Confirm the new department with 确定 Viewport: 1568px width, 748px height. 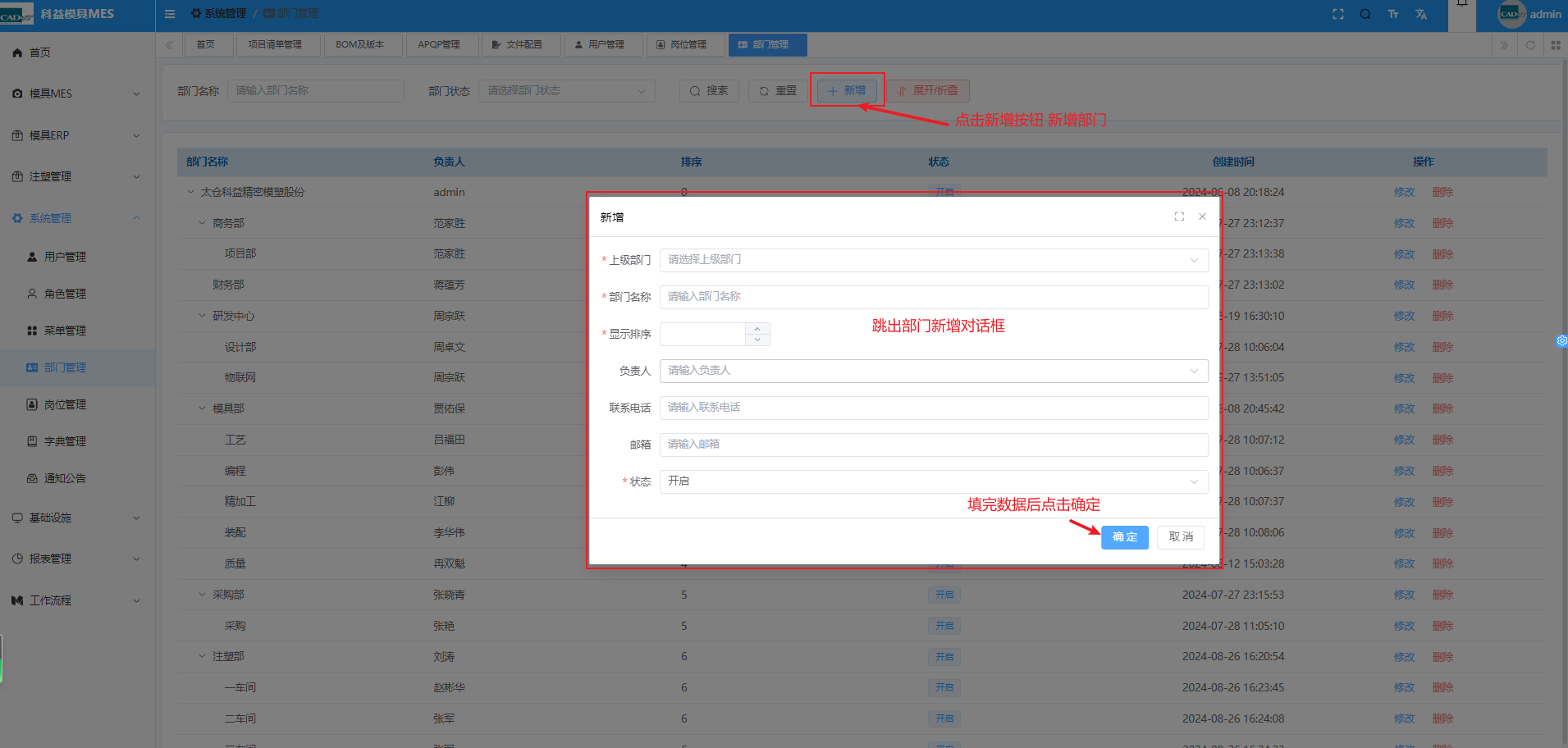pos(1125,537)
